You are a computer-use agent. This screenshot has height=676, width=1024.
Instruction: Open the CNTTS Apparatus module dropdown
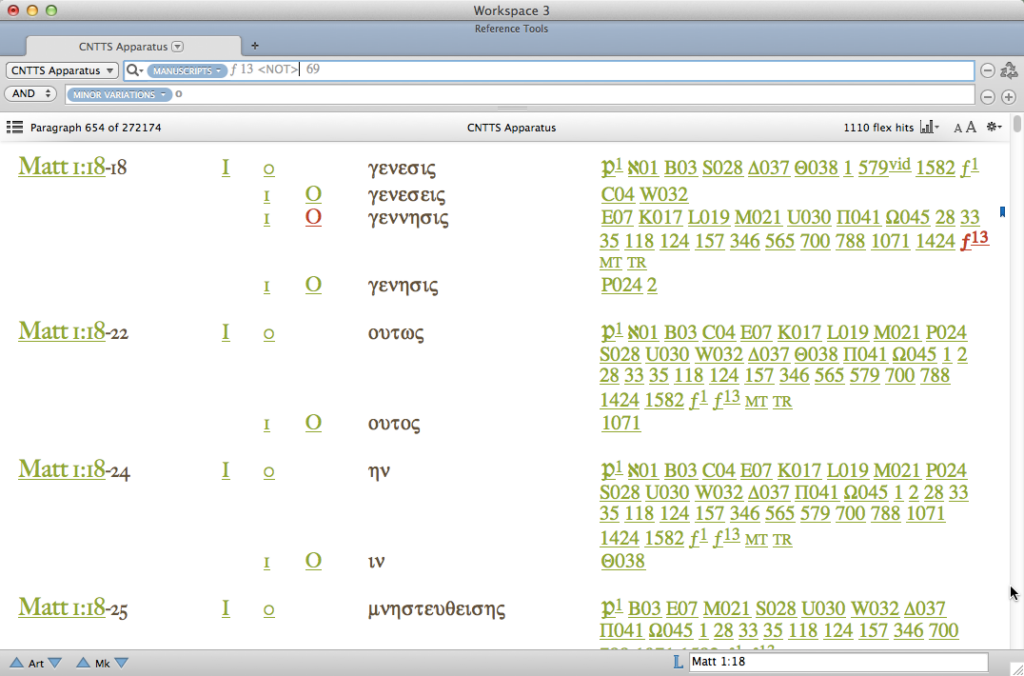pos(62,71)
